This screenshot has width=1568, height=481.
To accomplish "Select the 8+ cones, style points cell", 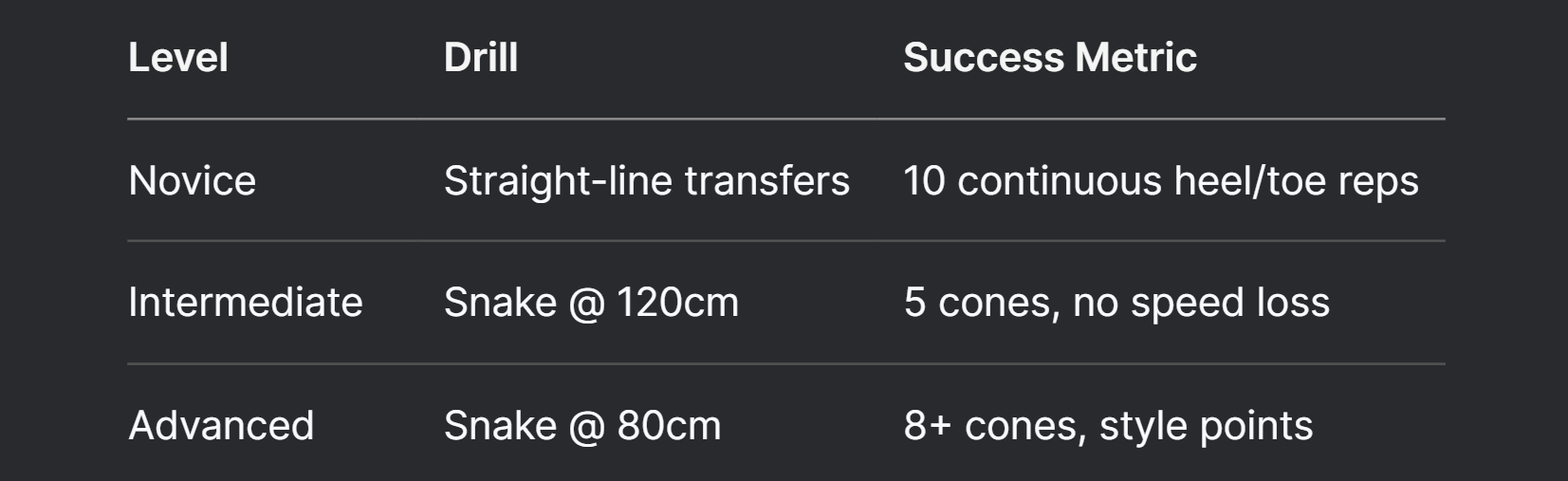I will 1108,425.
